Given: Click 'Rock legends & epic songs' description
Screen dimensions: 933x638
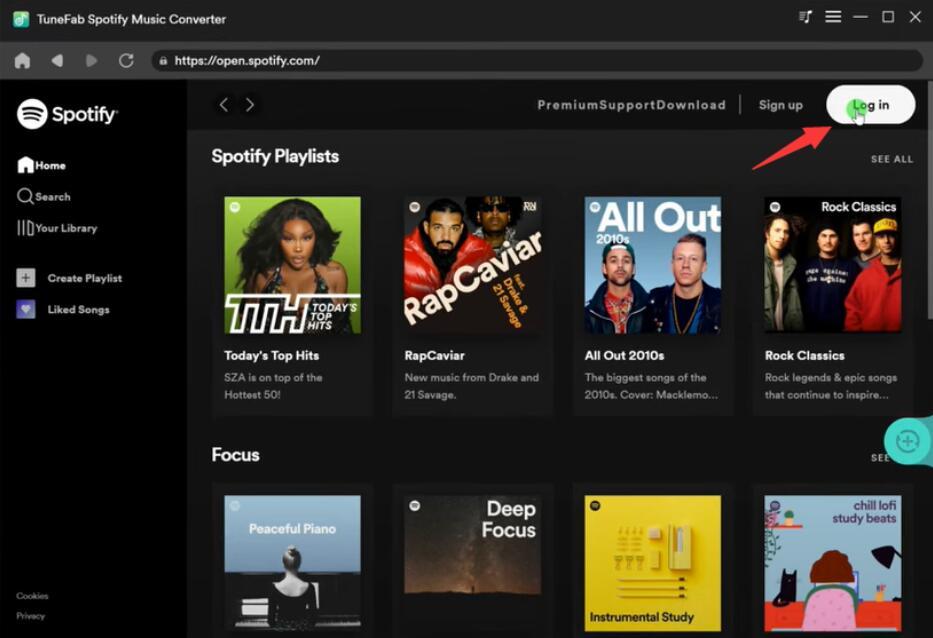Looking at the screenshot, I should [831, 386].
